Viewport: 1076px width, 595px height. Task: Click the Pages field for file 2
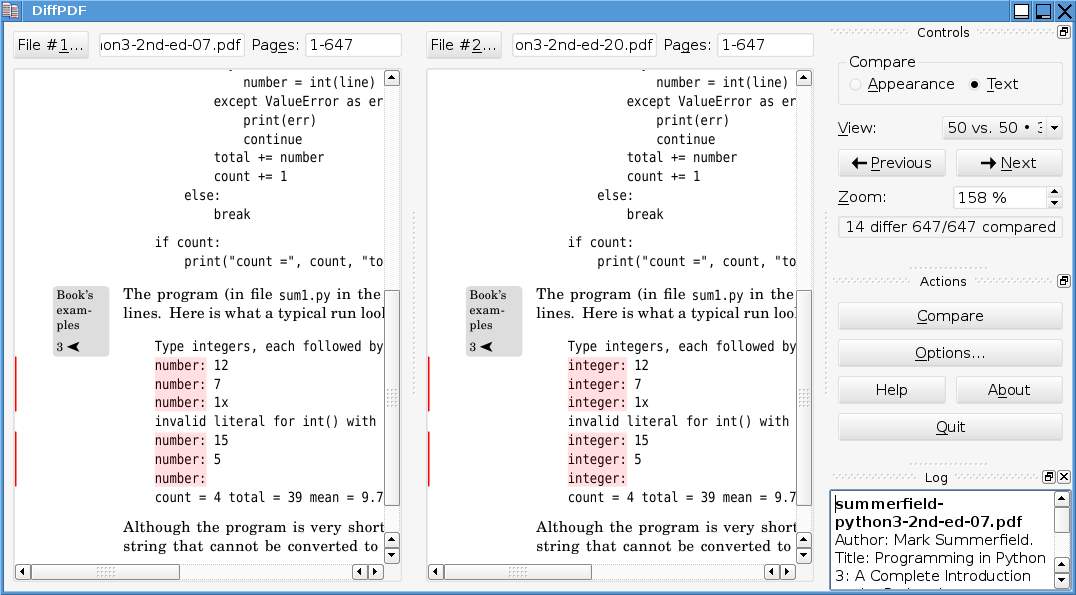point(765,44)
